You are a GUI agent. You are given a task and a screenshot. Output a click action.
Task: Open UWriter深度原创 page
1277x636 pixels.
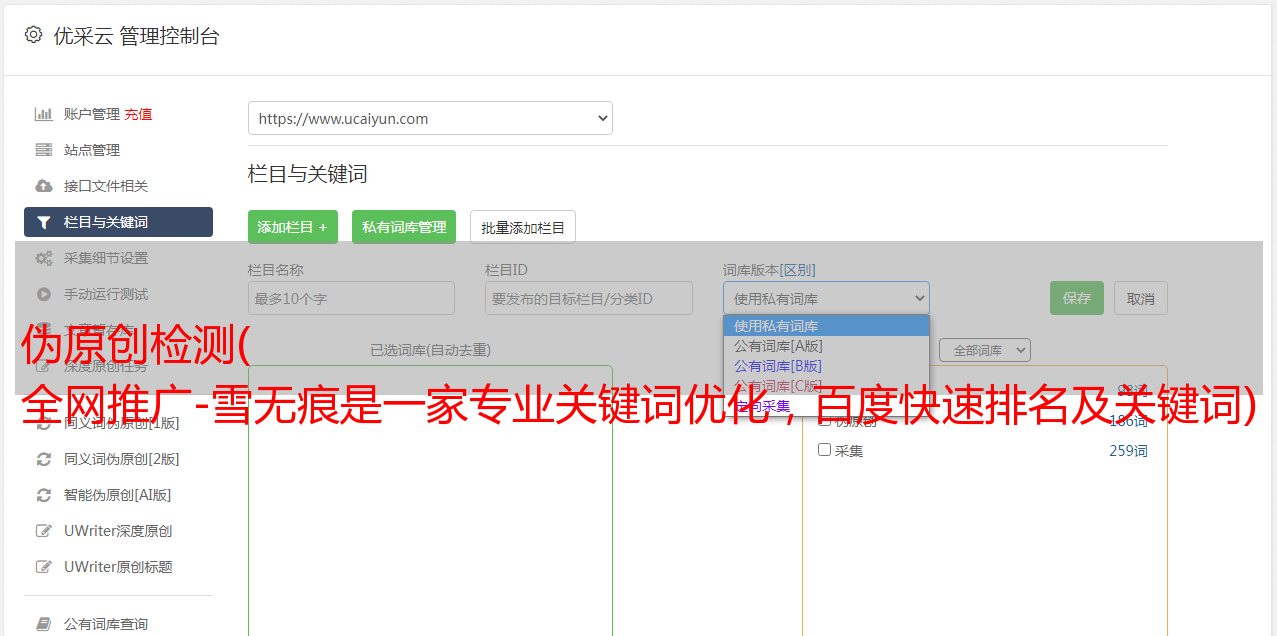[118, 531]
